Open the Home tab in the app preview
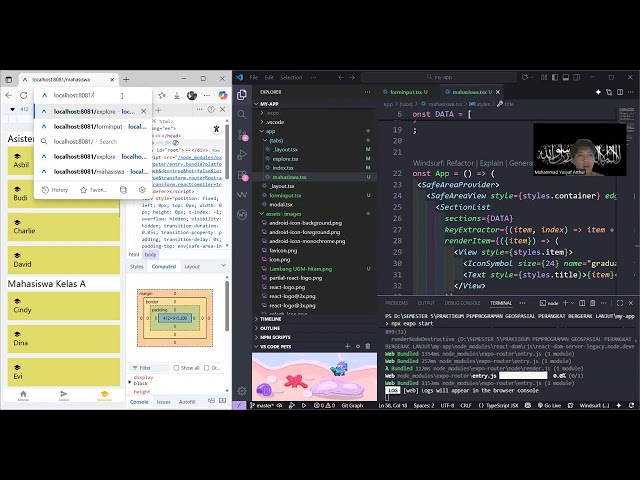 [x=23, y=396]
